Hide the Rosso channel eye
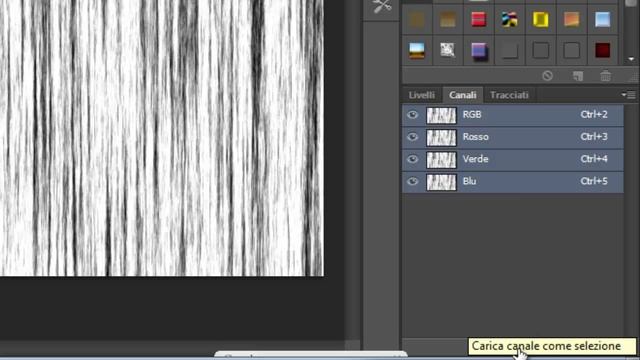 coord(412,137)
